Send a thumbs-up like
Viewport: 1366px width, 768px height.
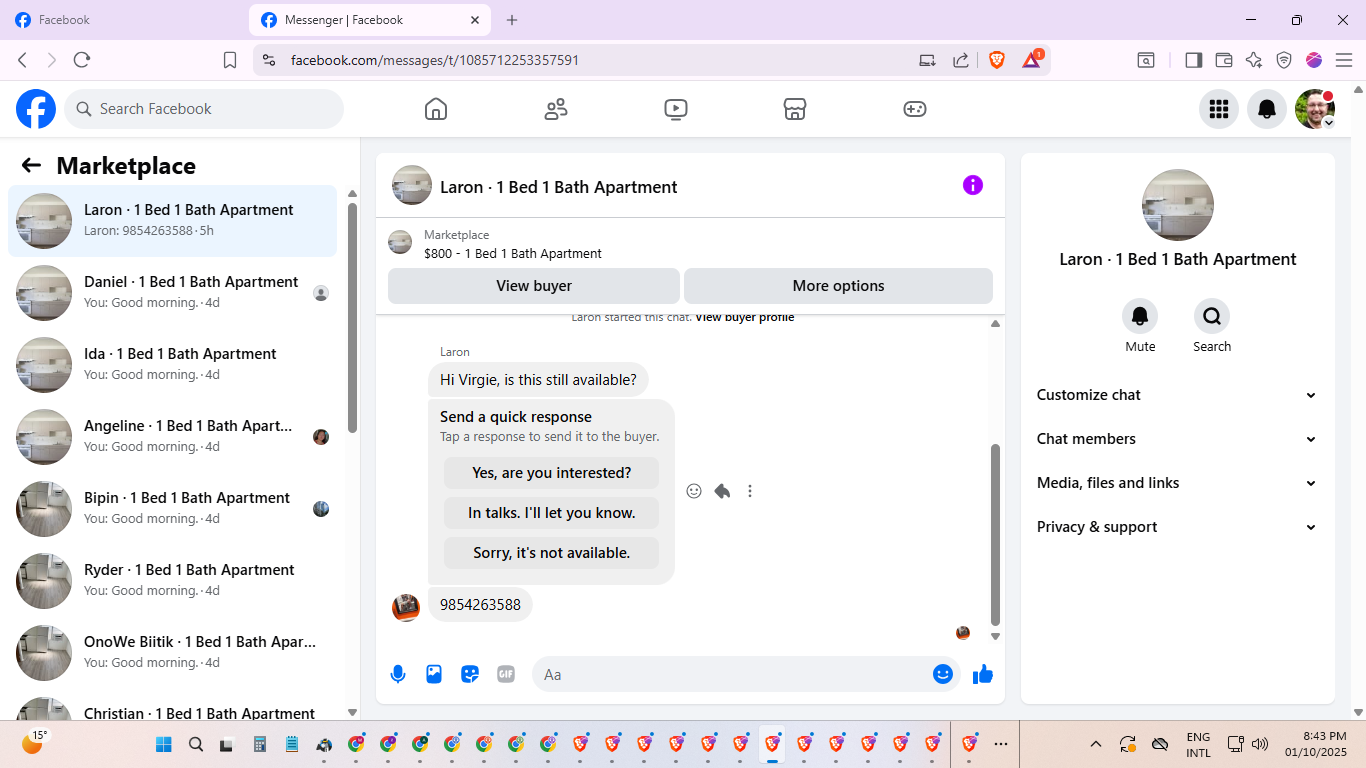tap(983, 674)
